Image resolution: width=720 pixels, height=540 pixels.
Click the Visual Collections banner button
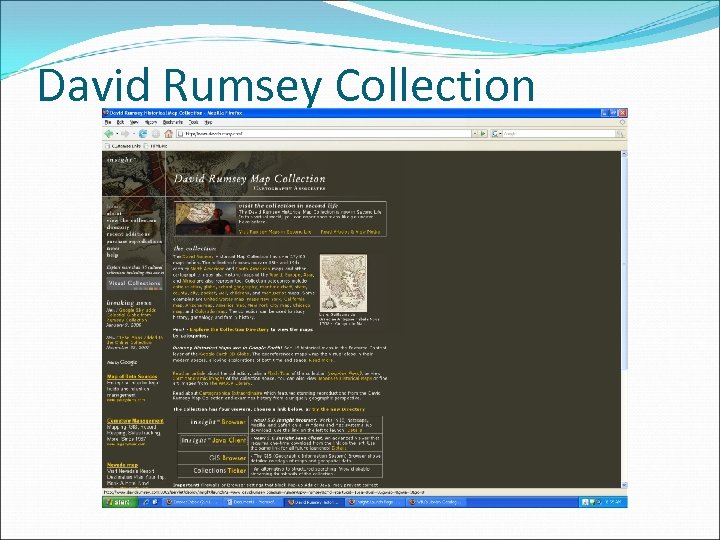pos(134,283)
